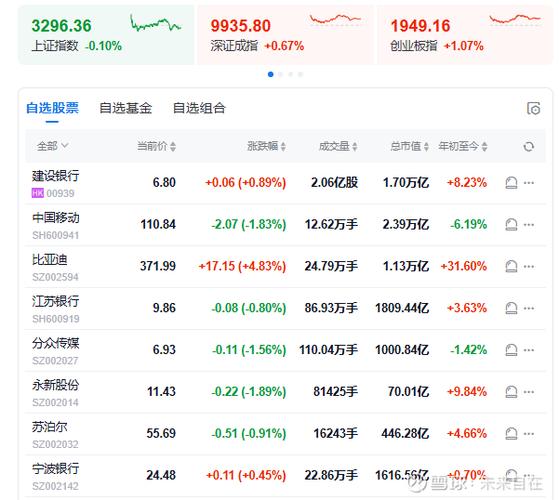Click the 深证成指 mini trend chart
559x500 pixels.
pos(335,20)
